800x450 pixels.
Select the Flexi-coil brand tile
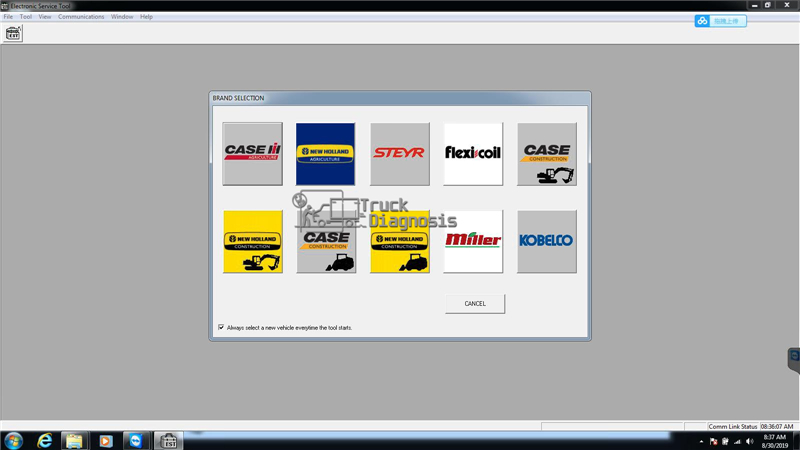[x=473, y=154]
